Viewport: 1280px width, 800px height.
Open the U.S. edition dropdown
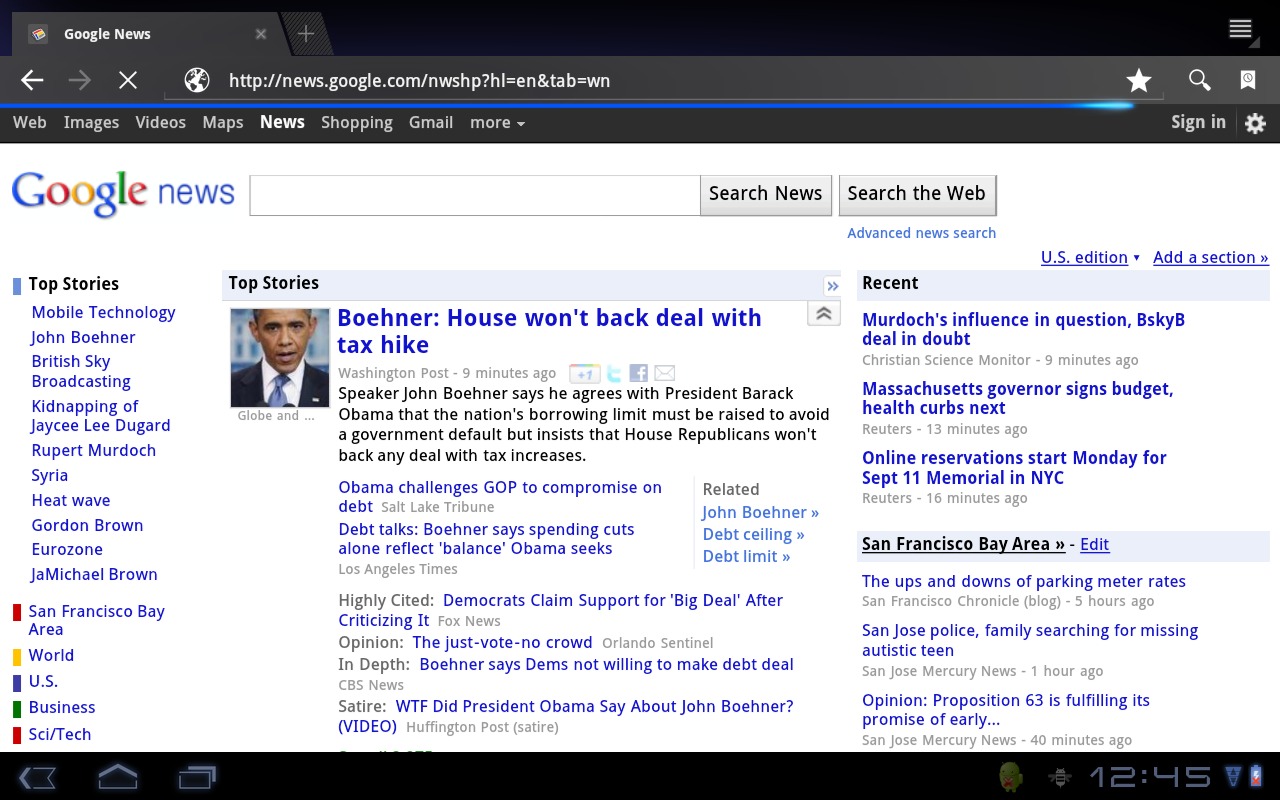point(1090,257)
